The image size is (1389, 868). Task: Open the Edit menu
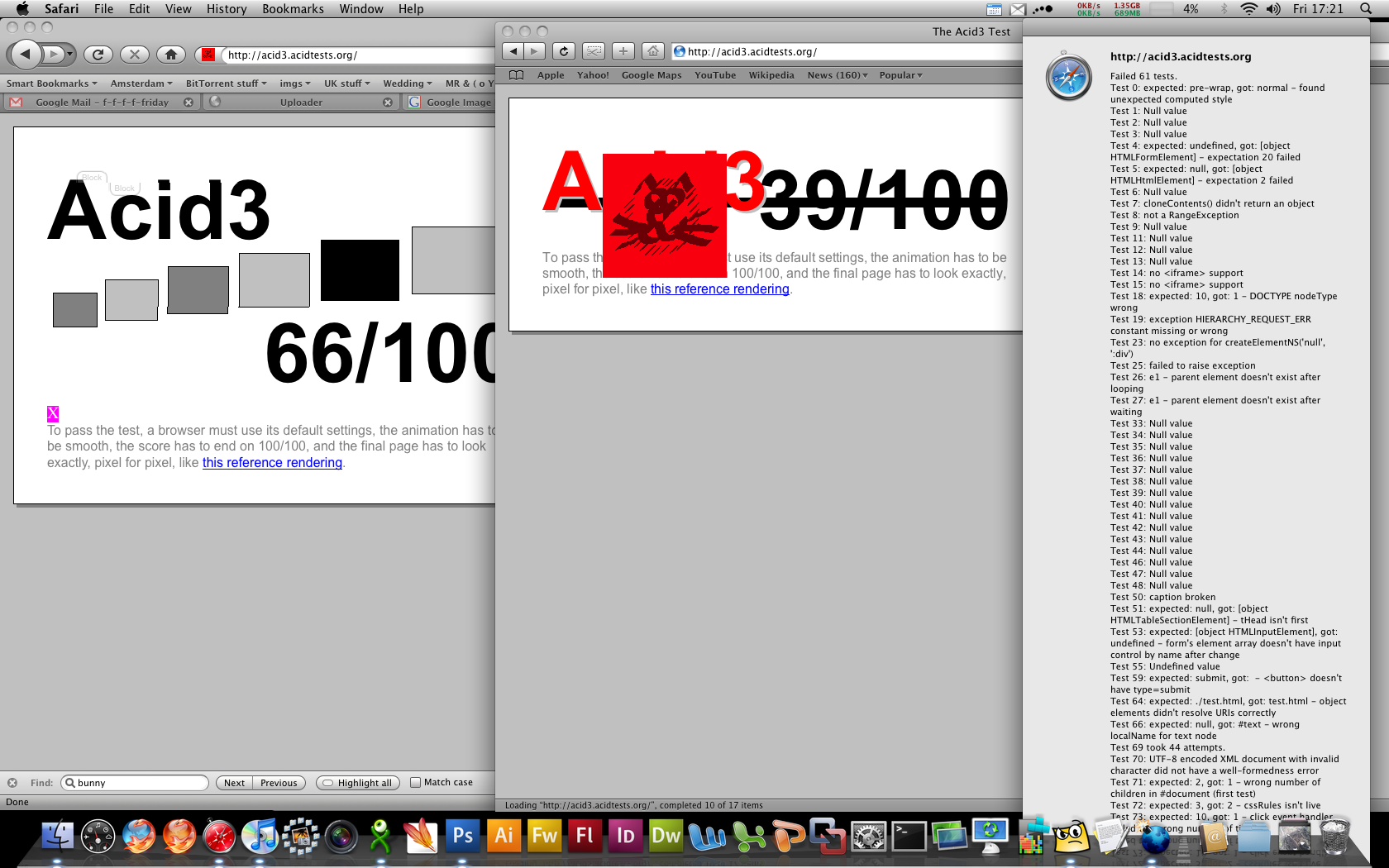[x=140, y=9]
